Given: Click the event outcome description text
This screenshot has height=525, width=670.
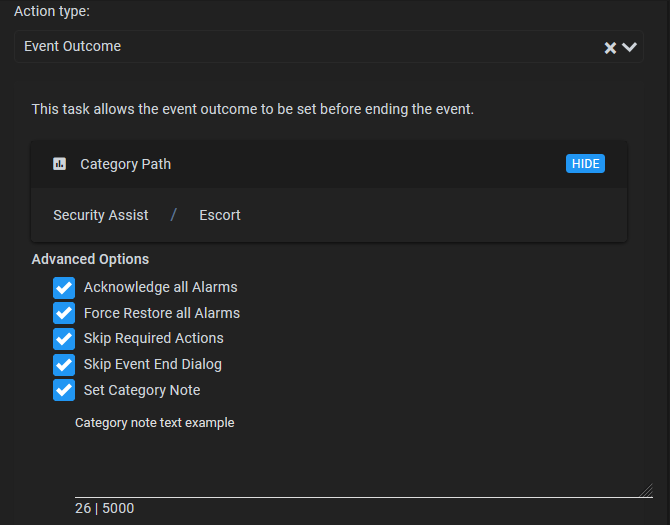Looking at the screenshot, I should 253,109.
